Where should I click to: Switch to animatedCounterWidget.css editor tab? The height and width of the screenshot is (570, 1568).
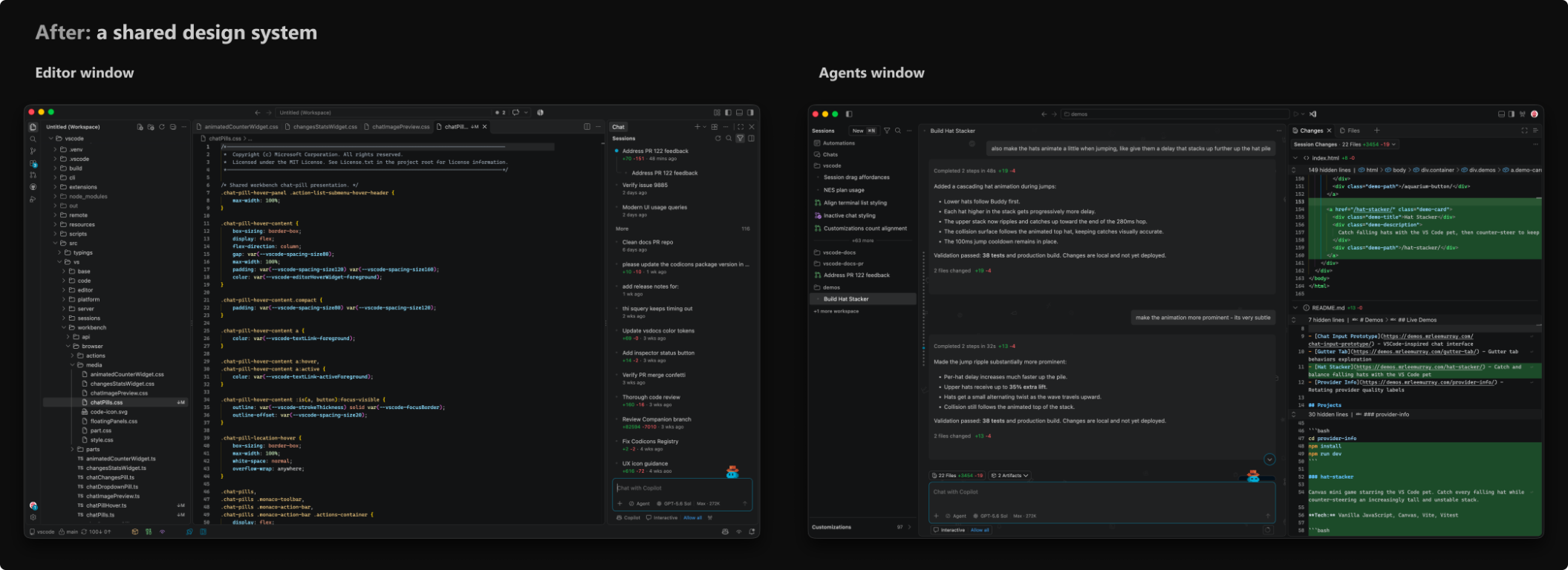click(x=238, y=127)
